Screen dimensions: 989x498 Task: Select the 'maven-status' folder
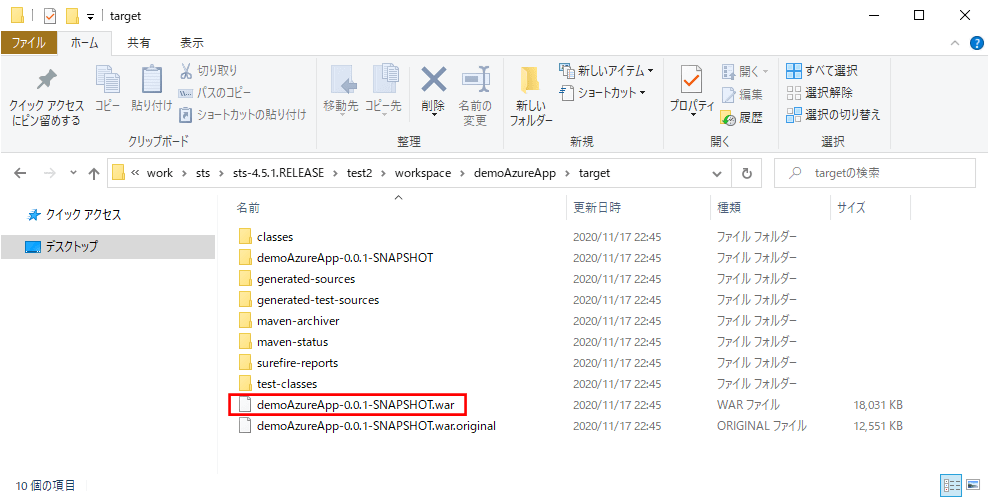292,342
